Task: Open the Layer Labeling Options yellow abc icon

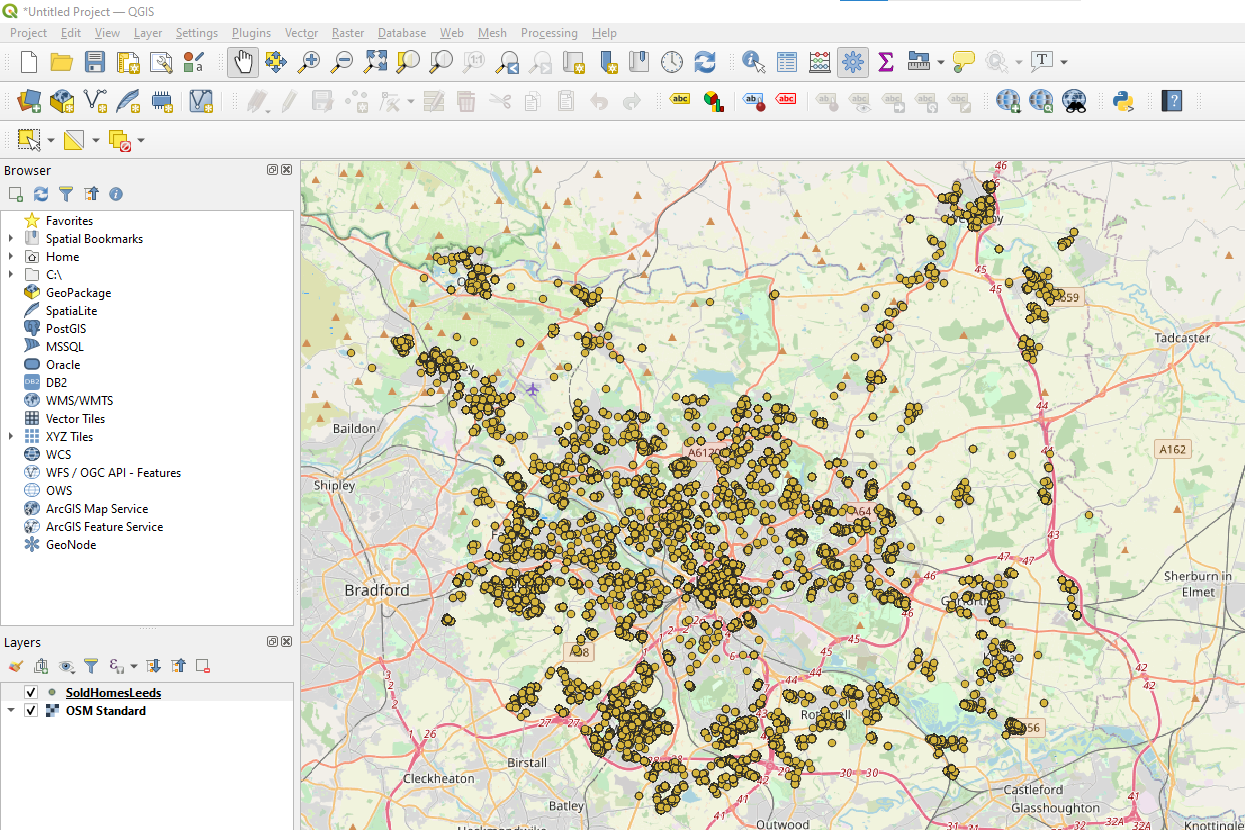Action: click(681, 100)
